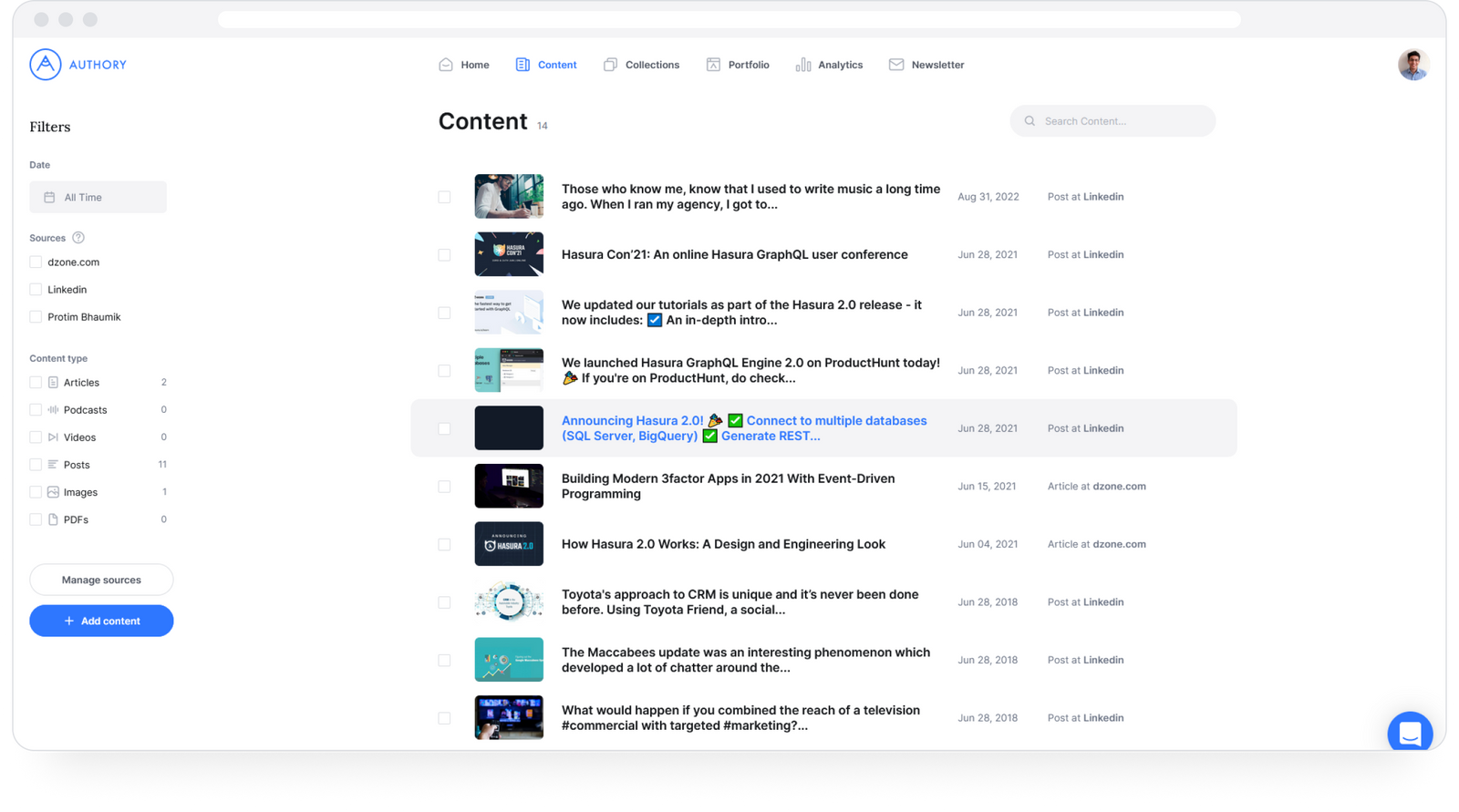Click the Newsletter envelope icon
The height and width of the screenshot is (812, 1459).
[896, 65]
